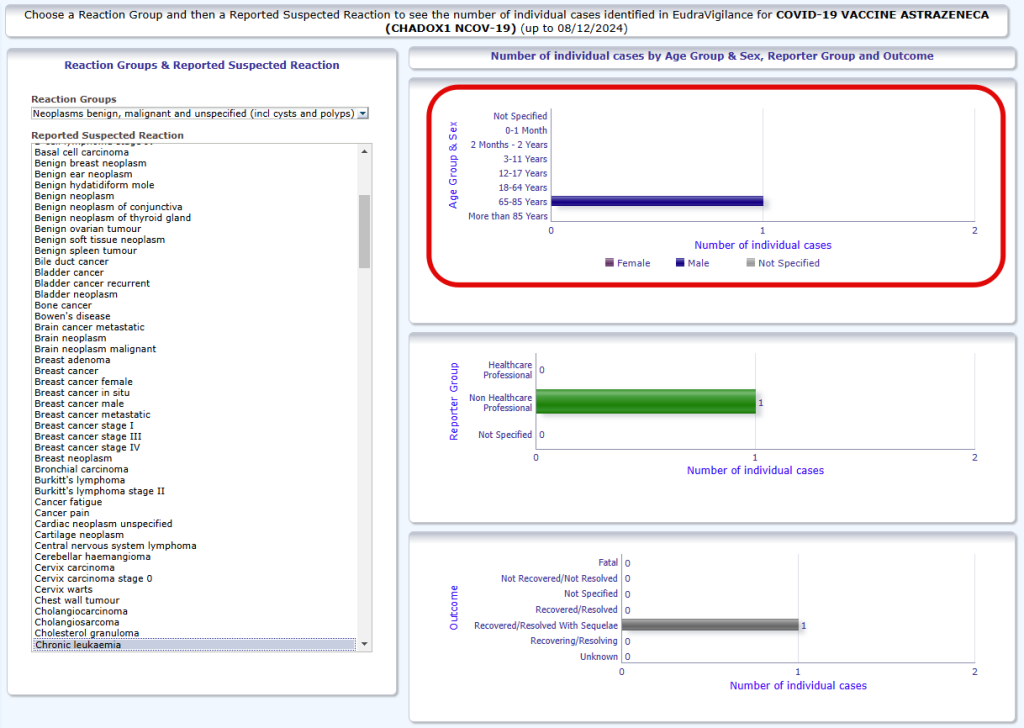Select Breast cancer stage III
Screen dimensions: 1024x728
pyautogui.click(x=88, y=437)
